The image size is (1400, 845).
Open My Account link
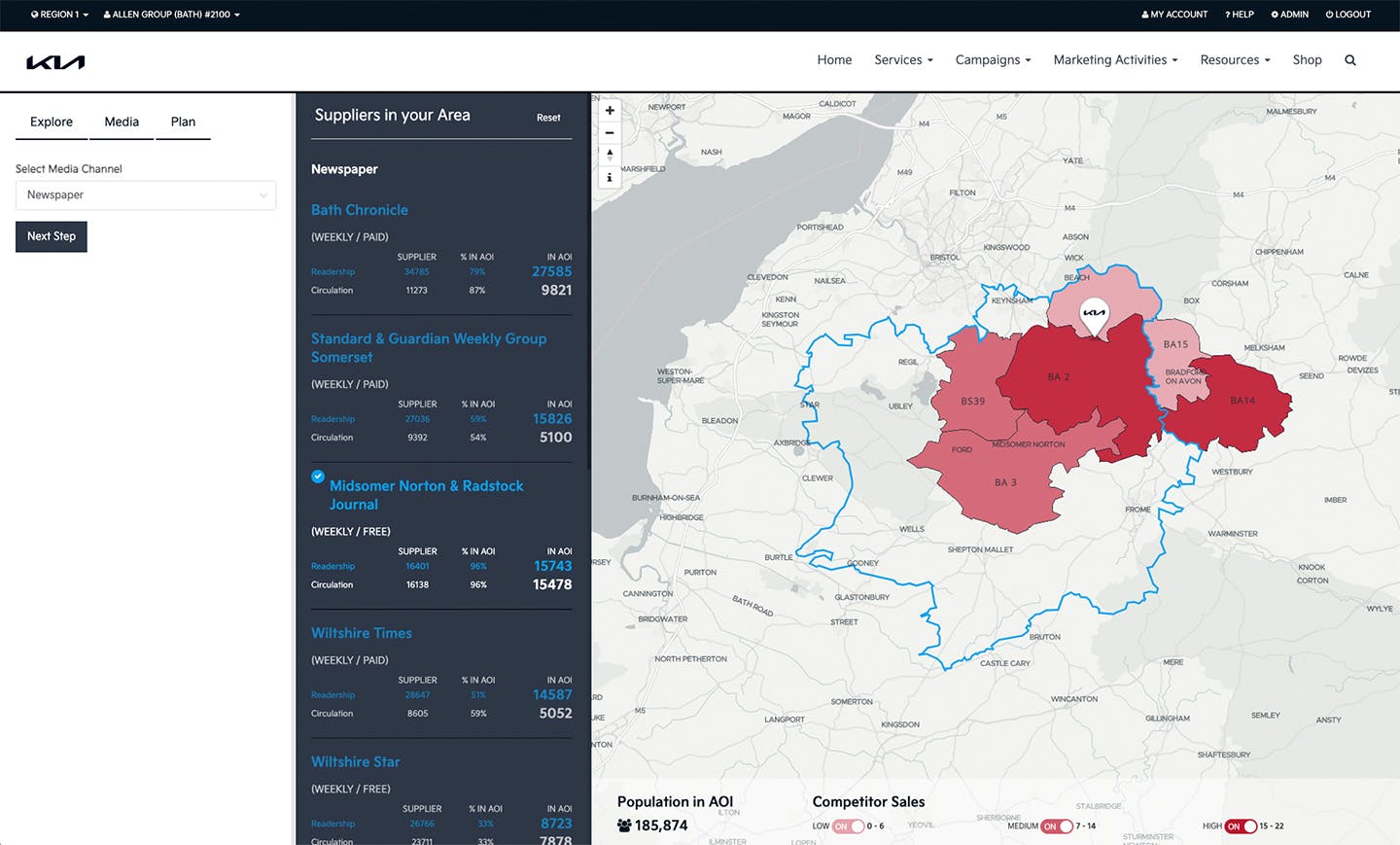[1174, 15]
